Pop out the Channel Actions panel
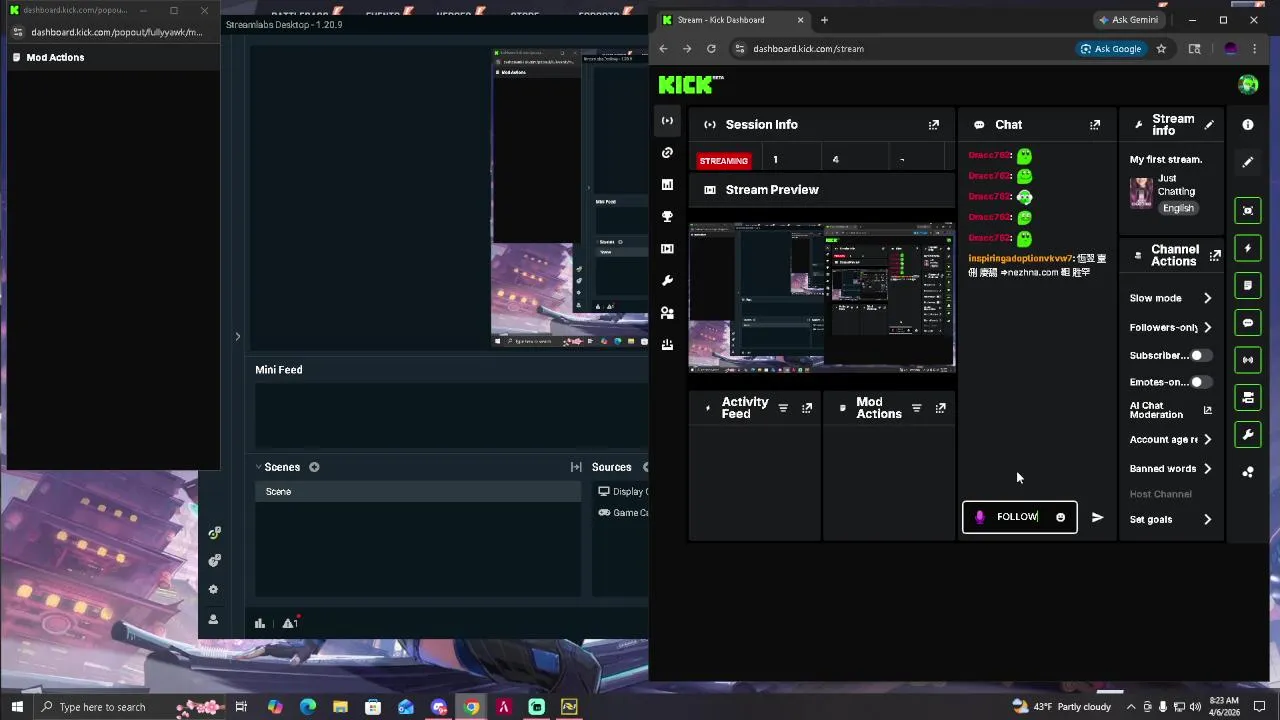Viewport: 1280px width, 720px height. [x=1215, y=256]
